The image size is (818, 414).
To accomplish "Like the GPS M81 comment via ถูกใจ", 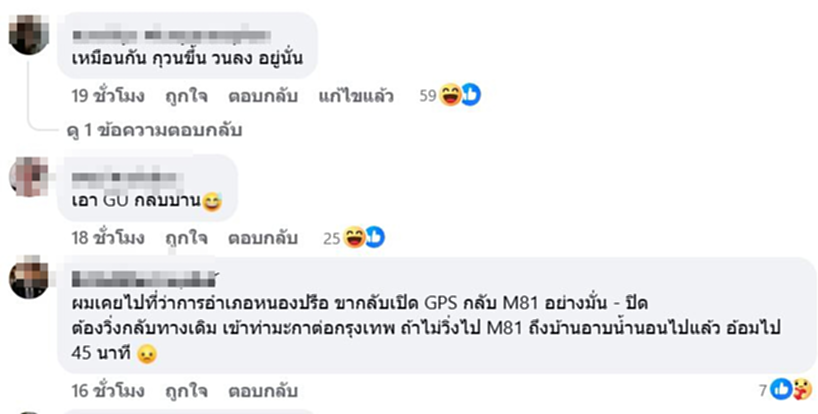I will (x=186, y=388).
